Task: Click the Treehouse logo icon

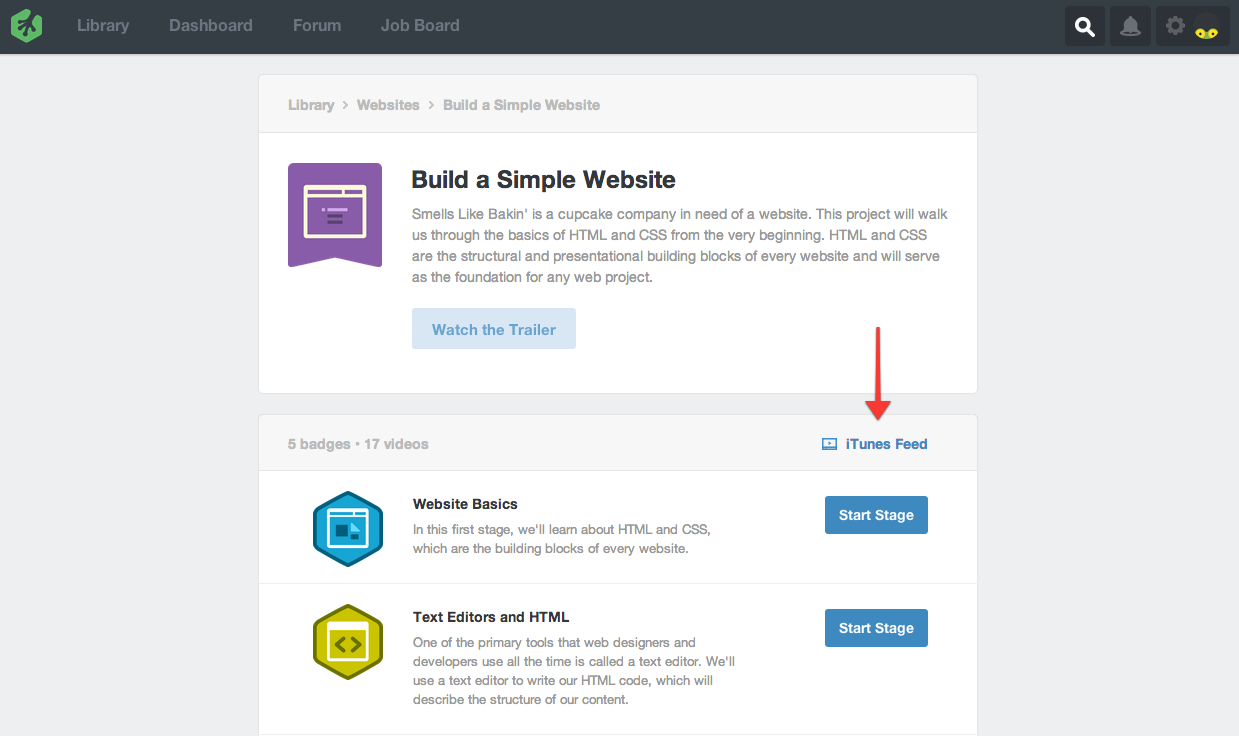Action: click(27, 26)
